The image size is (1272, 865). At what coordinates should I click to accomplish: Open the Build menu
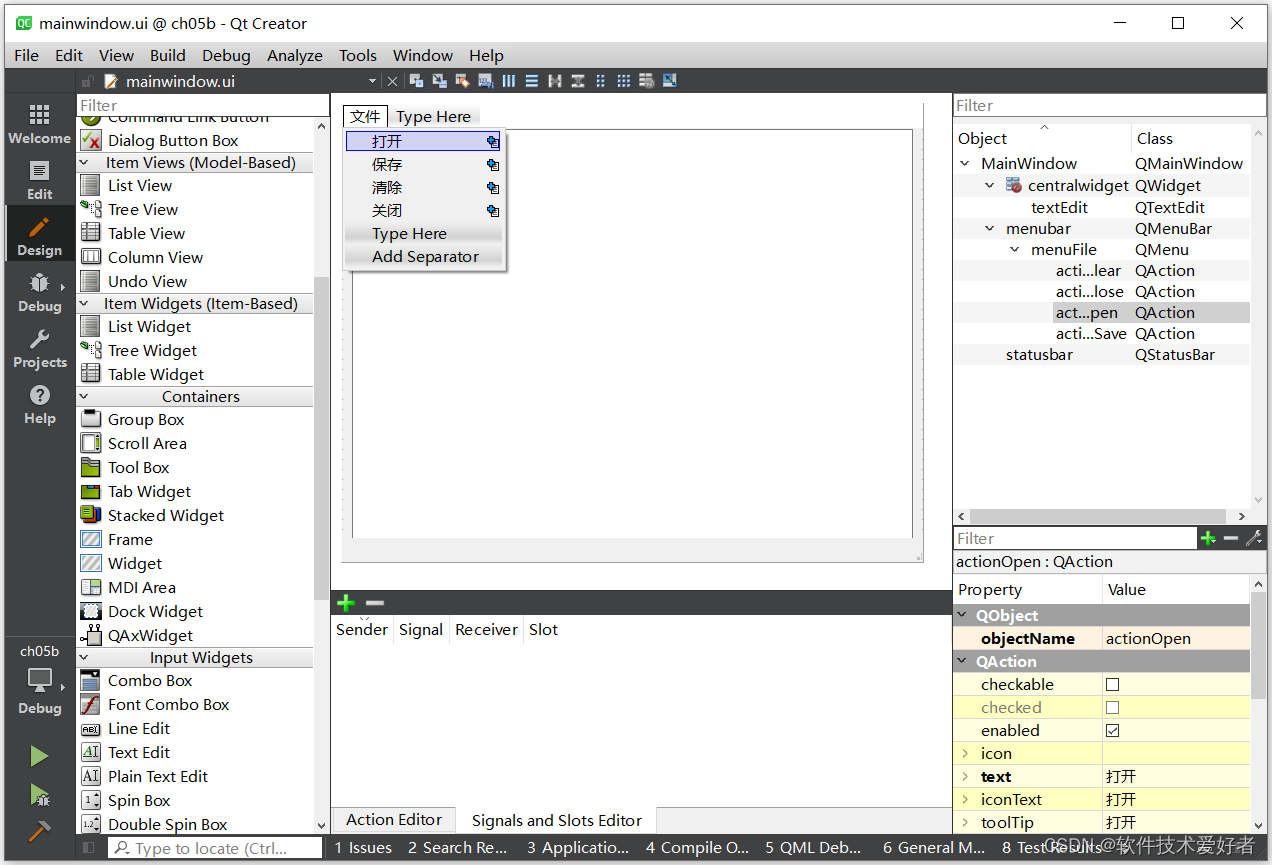[x=168, y=56]
